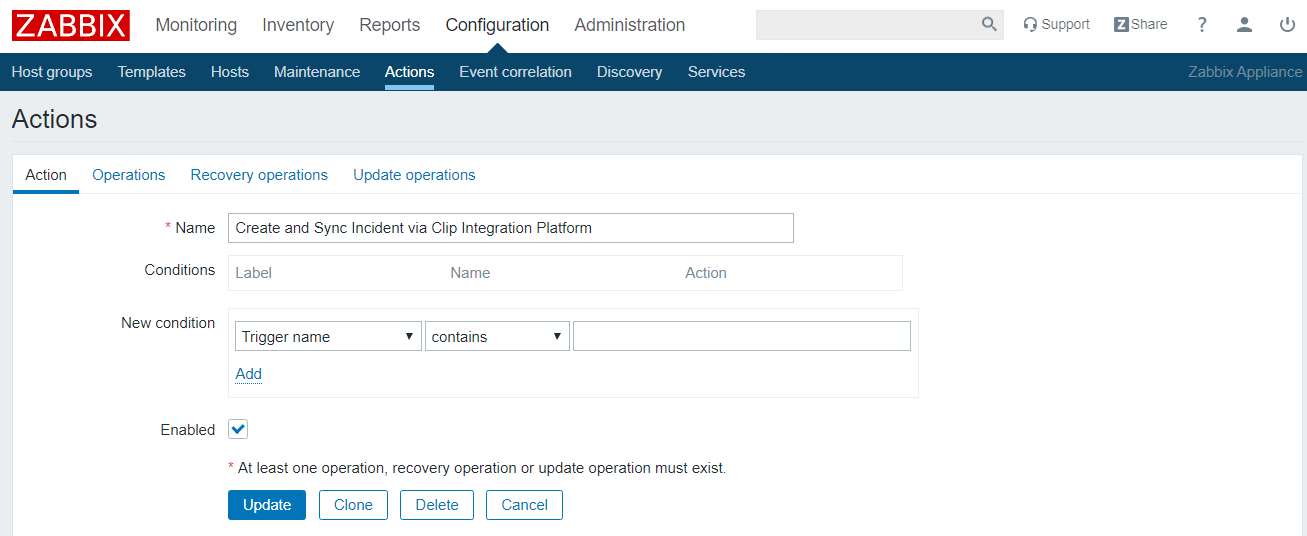Open the help question mark icon
Image resolution: width=1307 pixels, height=536 pixels.
1202,25
